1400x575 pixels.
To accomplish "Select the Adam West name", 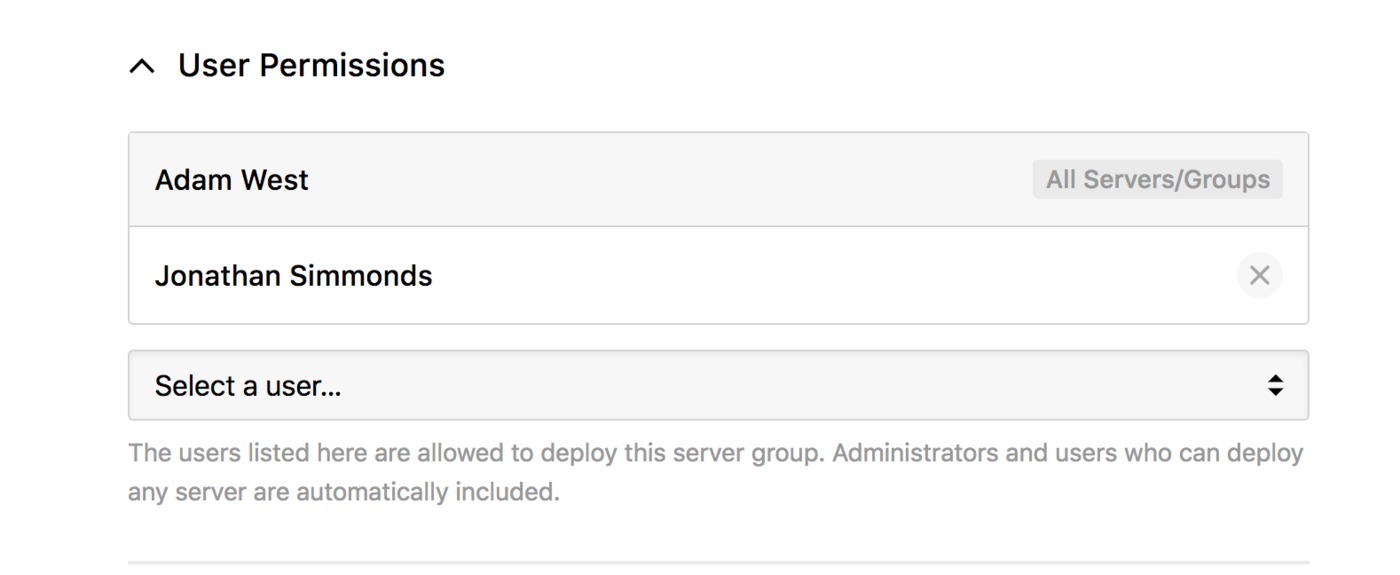I will click(x=231, y=180).
